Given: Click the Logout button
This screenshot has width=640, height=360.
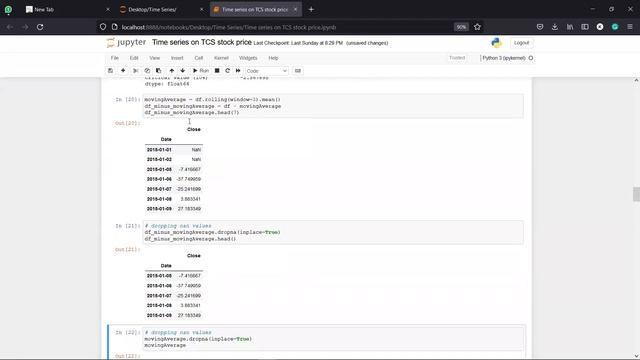Looking at the screenshot, I should 521,43.
